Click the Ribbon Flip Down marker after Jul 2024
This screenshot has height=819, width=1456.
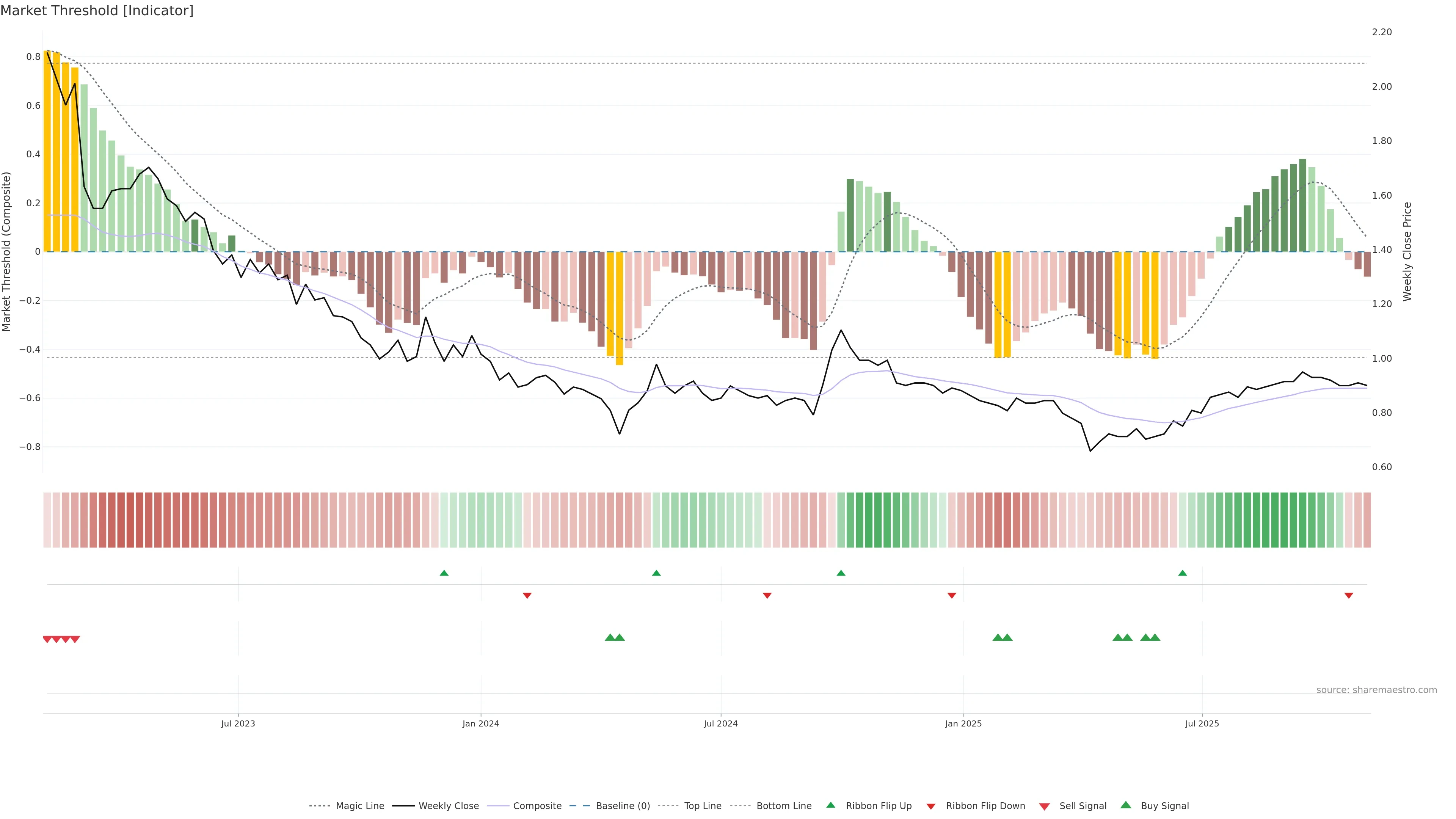point(767,595)
